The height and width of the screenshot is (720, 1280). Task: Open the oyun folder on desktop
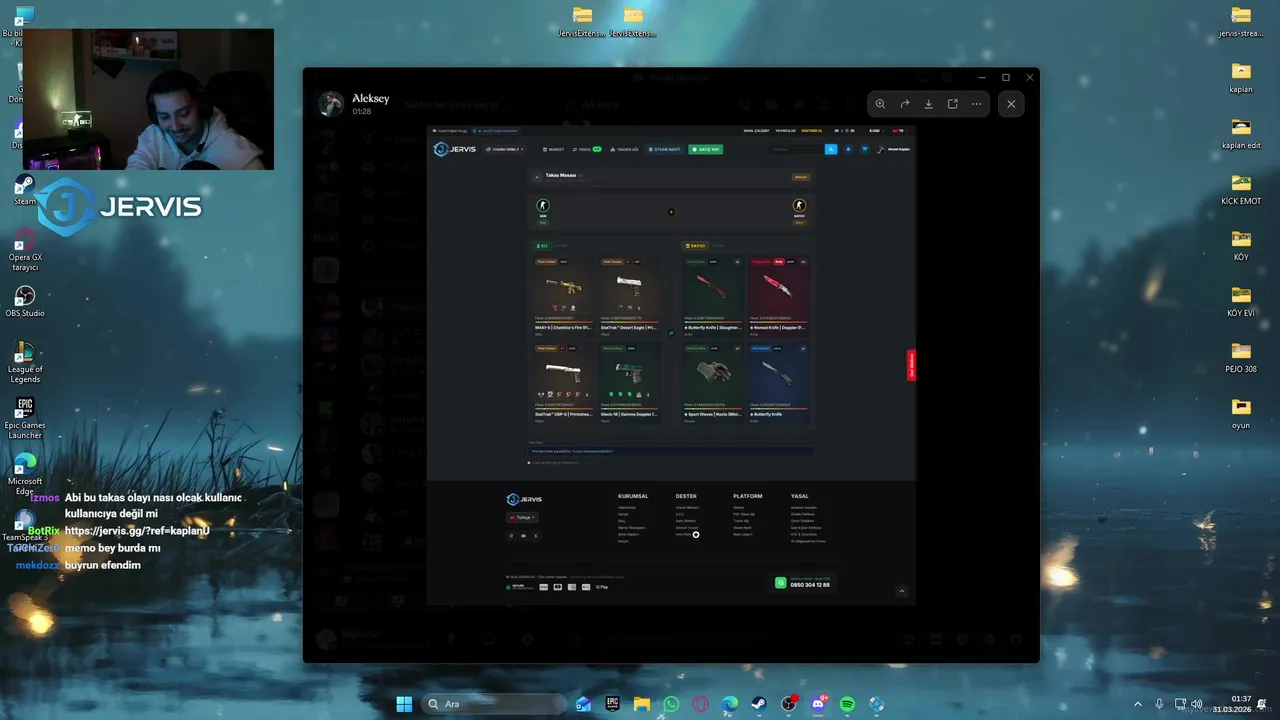click(x=1241, y=413)
